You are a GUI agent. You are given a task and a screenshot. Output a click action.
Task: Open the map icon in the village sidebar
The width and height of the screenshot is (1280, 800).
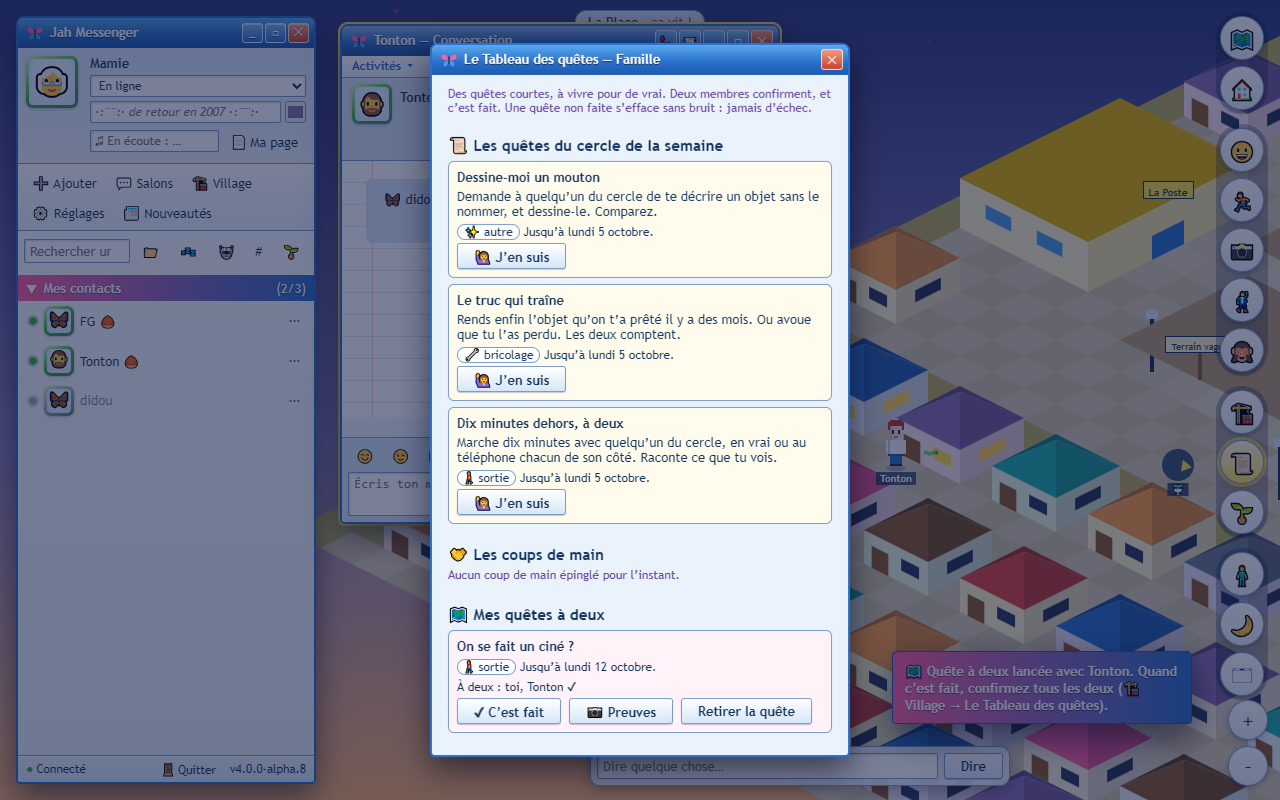pyautogui.click(x=1241, y=40)
